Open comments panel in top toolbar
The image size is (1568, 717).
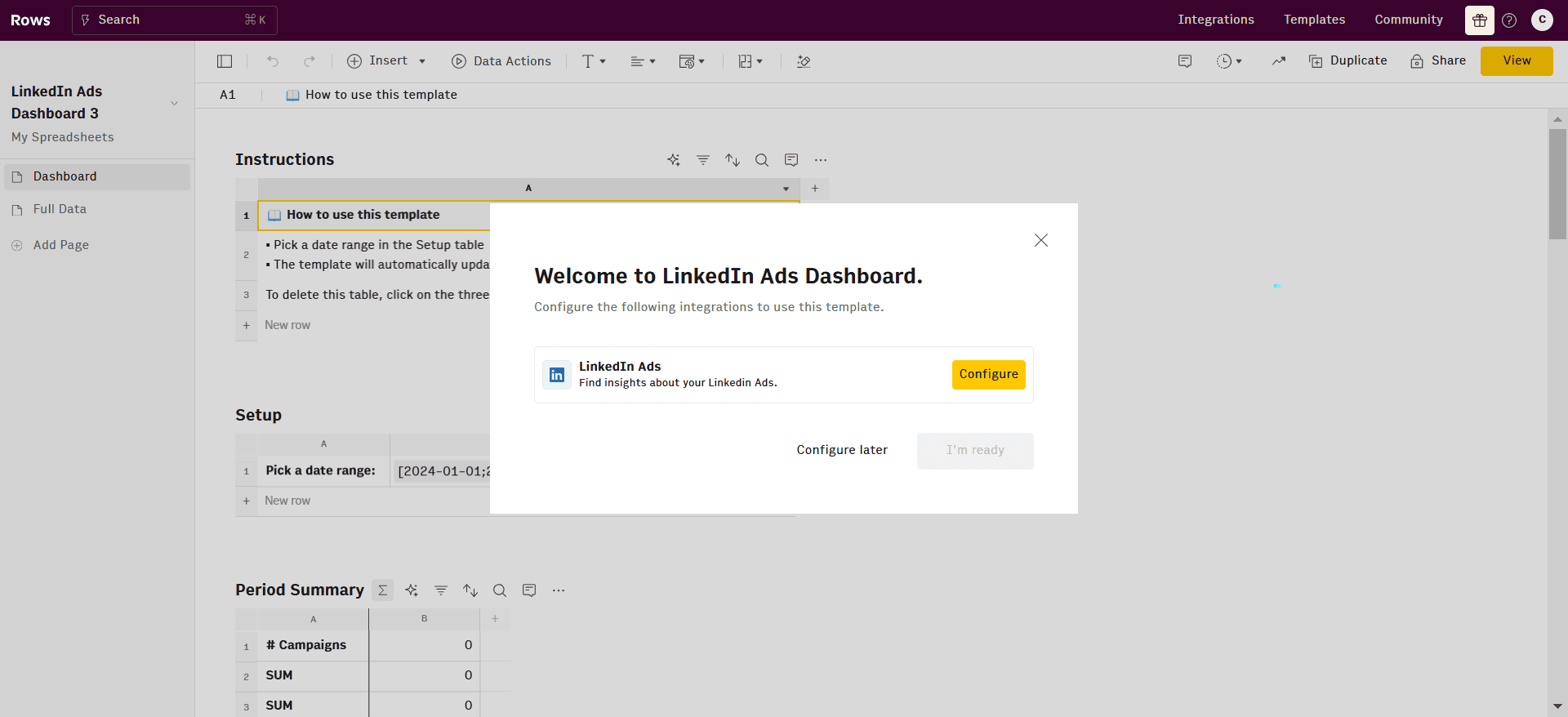click(1185, 61)
